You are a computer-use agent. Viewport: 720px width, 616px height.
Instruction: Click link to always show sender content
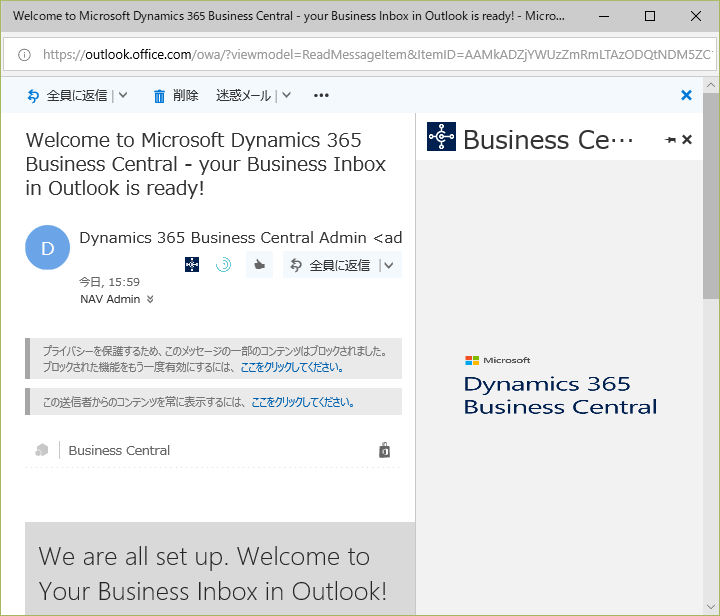pos(303,402)
